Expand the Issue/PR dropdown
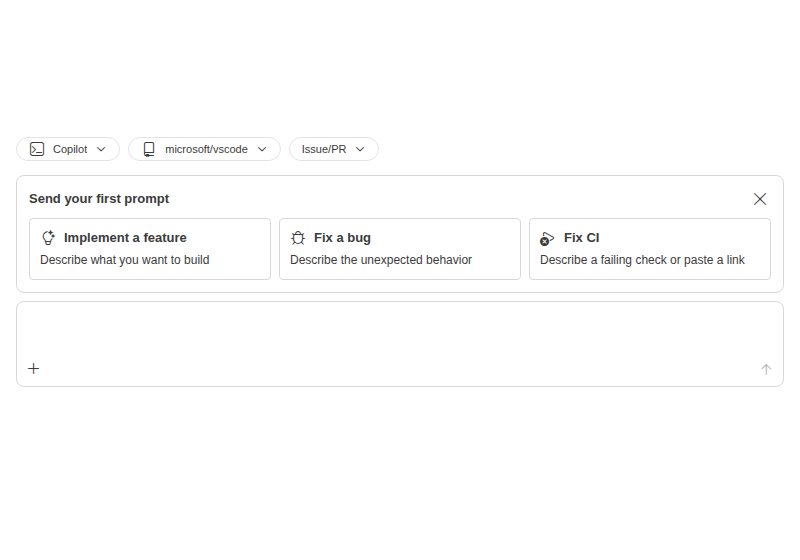The image size is (800, 560). [x=334, y=149]
